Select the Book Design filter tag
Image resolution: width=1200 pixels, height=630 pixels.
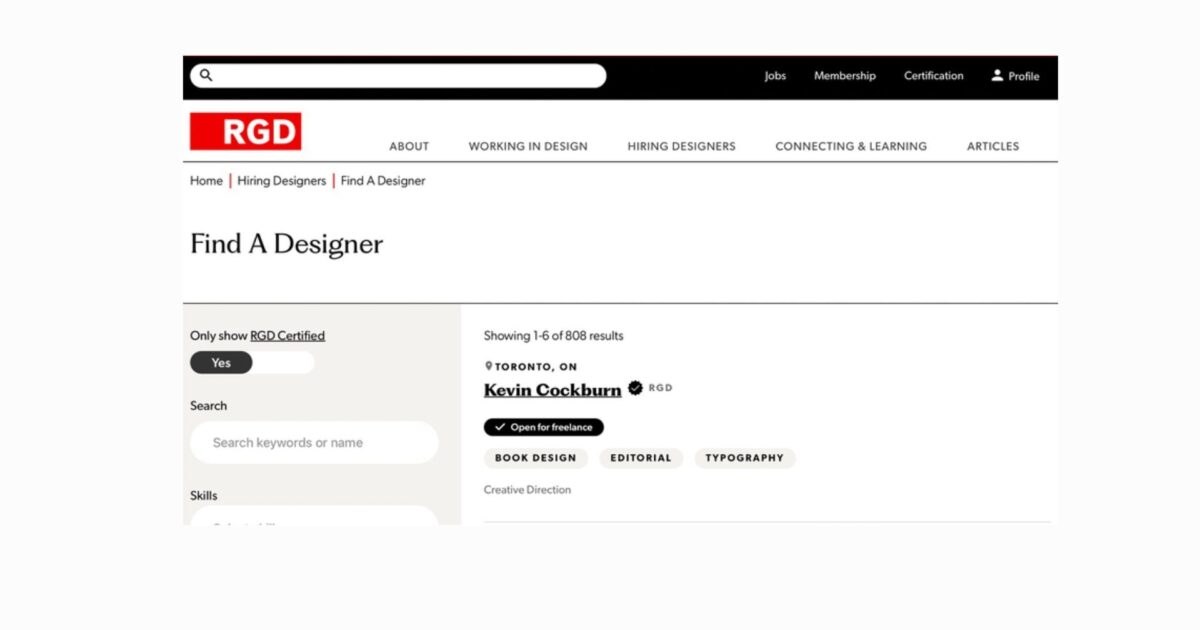click(535, 458)
